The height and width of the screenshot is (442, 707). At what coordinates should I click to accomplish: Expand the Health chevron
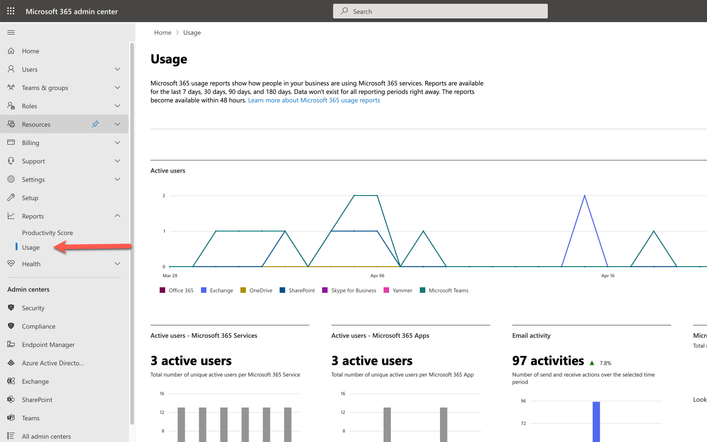[117, 264]
